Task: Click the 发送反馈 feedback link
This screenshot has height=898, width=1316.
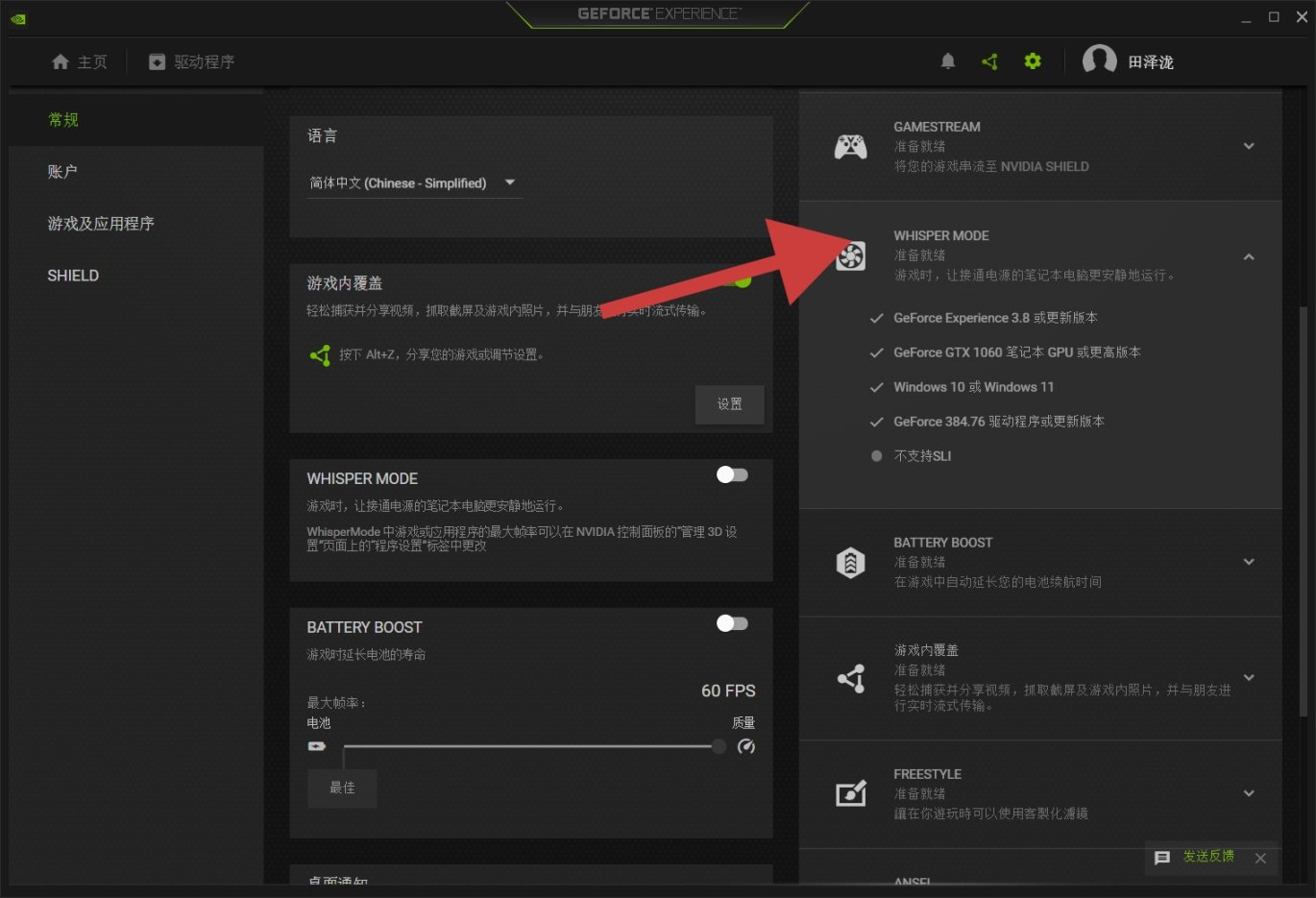Action: click(x=1208, y=856)
